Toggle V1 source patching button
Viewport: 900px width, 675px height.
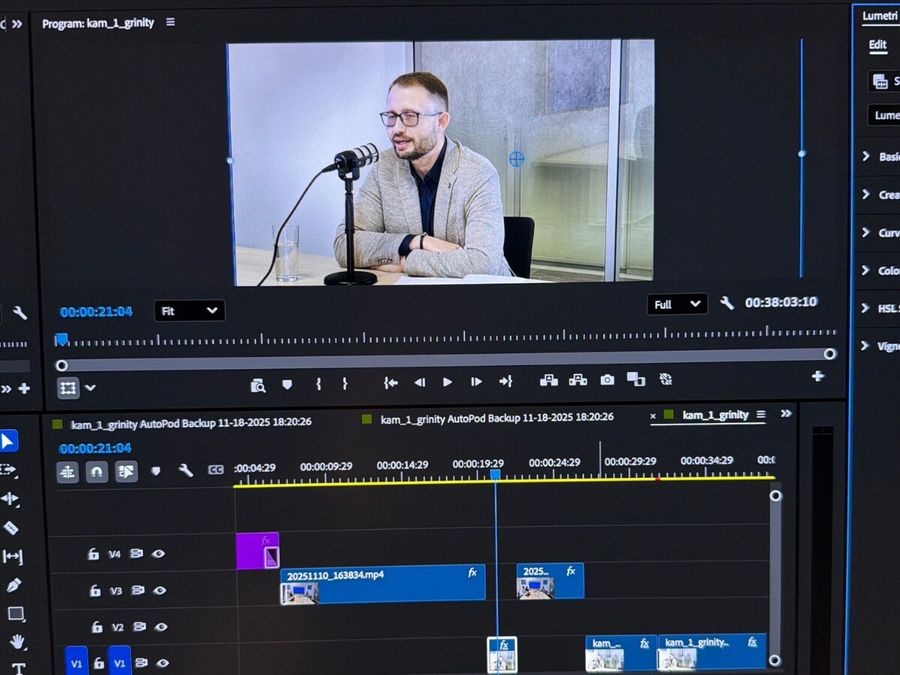(x=76, y=663)
